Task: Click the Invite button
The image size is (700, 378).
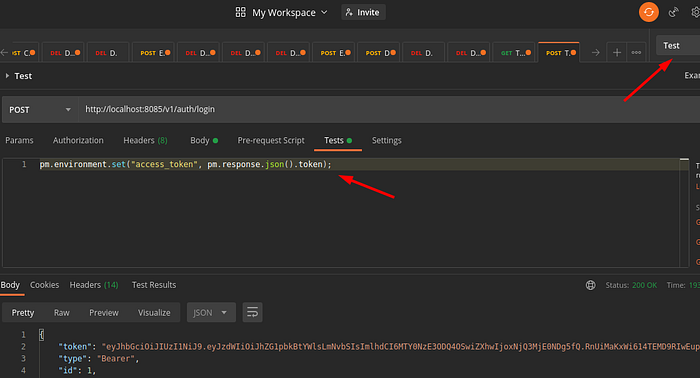Action: coord(363,12)
